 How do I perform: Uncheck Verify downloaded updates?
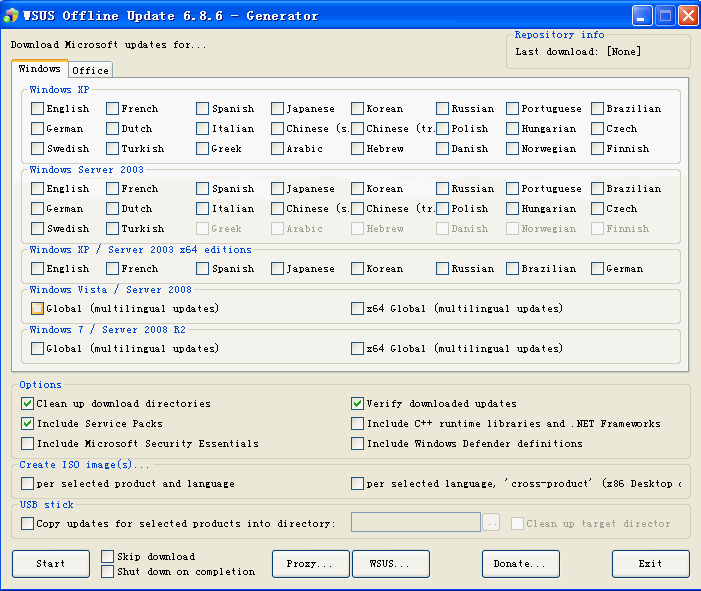[x=358, y=404]
